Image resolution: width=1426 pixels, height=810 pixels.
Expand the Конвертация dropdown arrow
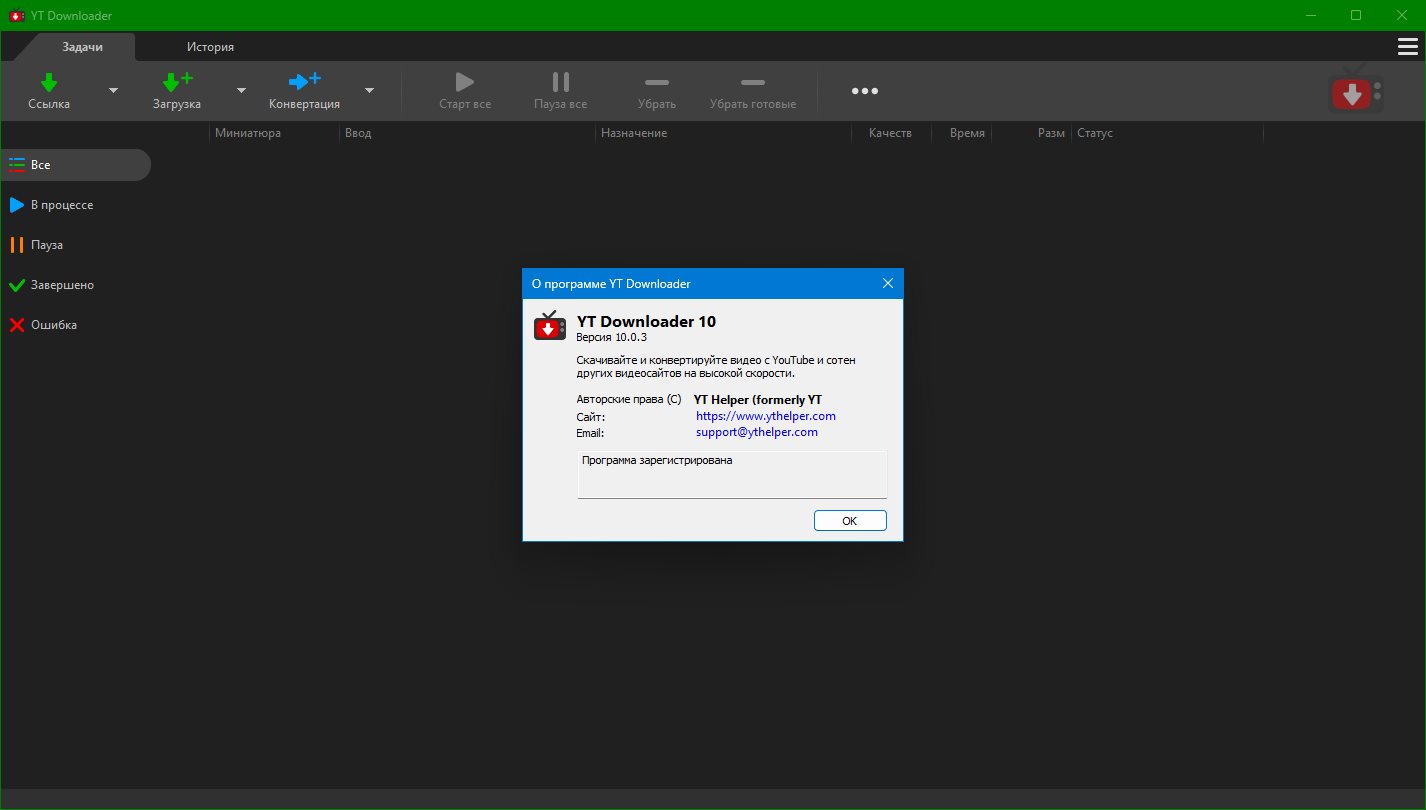[x=369, y=91]
